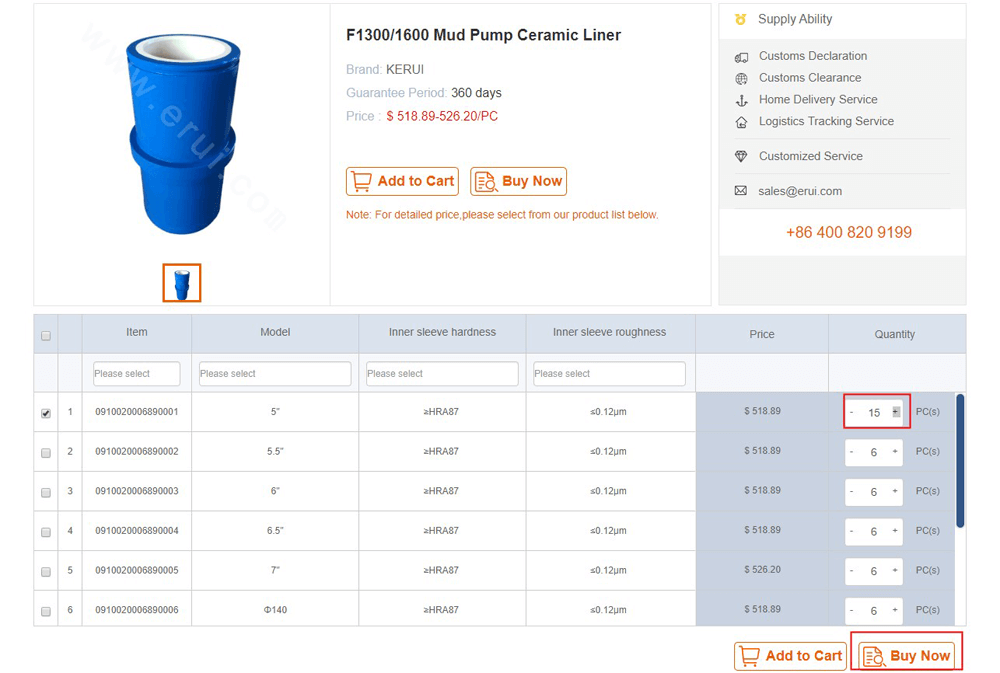Click the Customs Declaration truck icon

(x=741, y=57)
